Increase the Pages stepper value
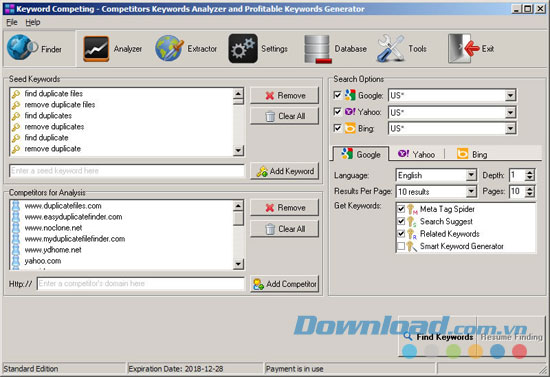The width and height of the screenshot is (550, 377). 530,189
